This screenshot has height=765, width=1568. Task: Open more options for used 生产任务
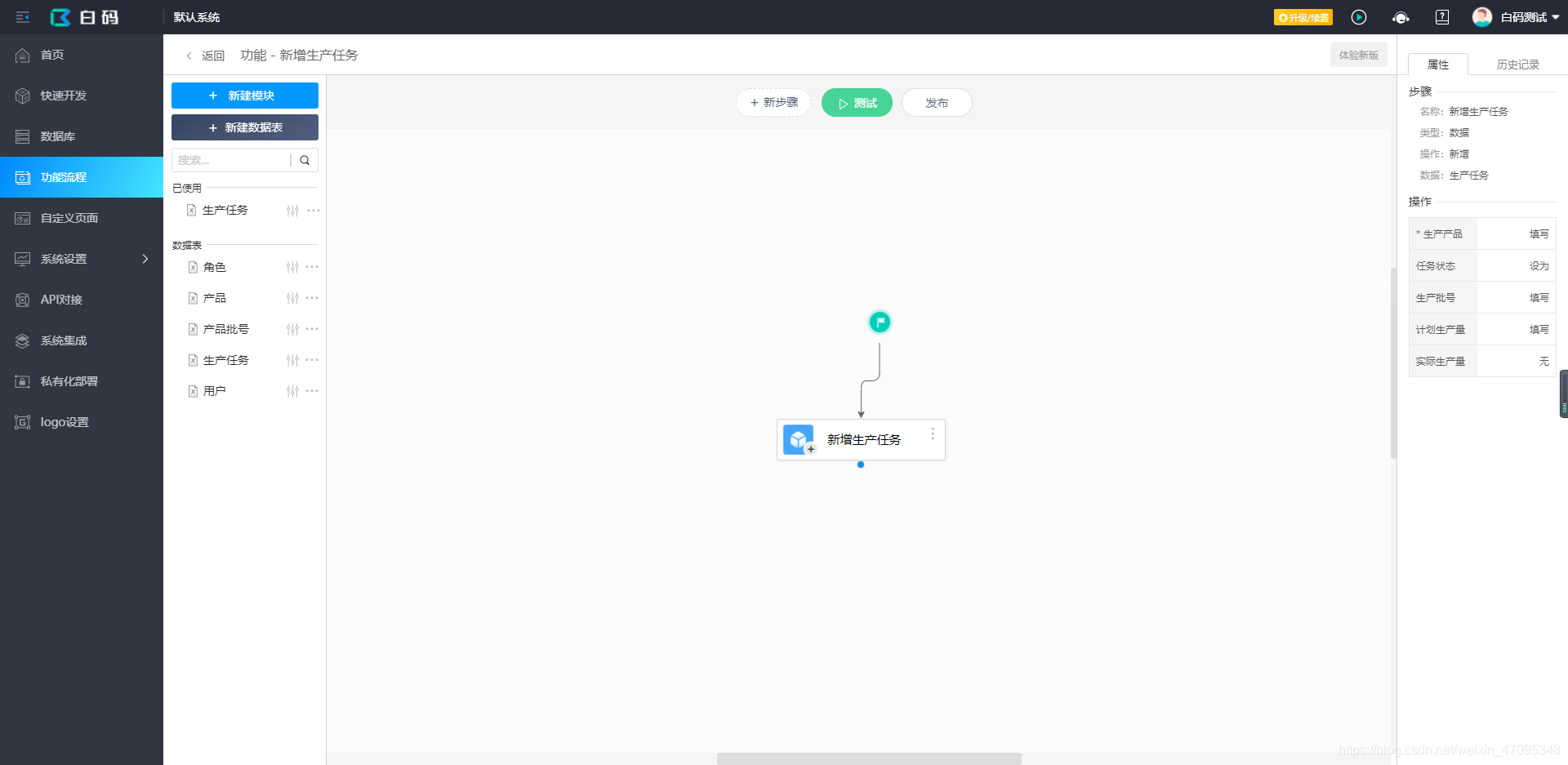tap(314, 211)
